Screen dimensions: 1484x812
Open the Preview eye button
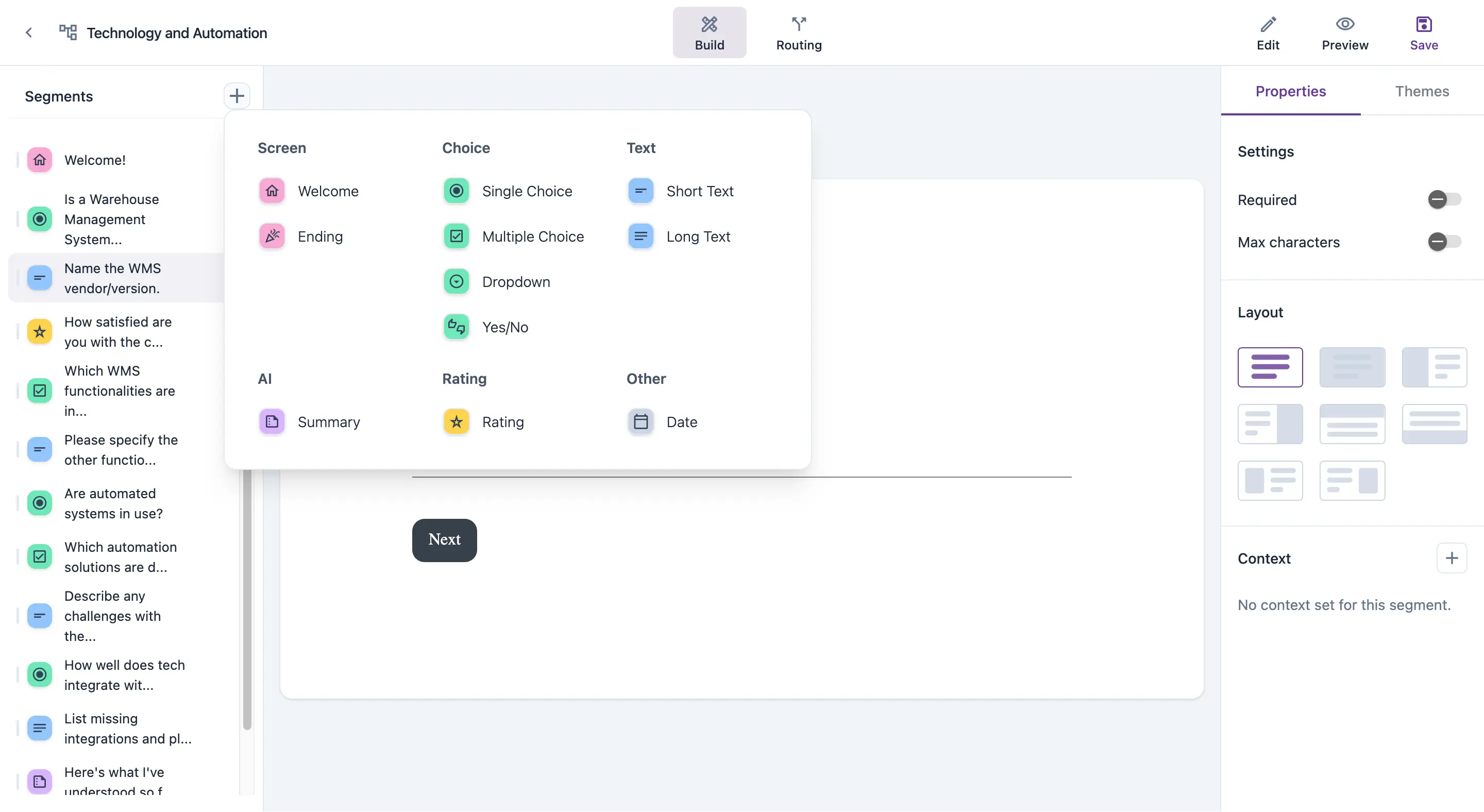point(1344,33)
